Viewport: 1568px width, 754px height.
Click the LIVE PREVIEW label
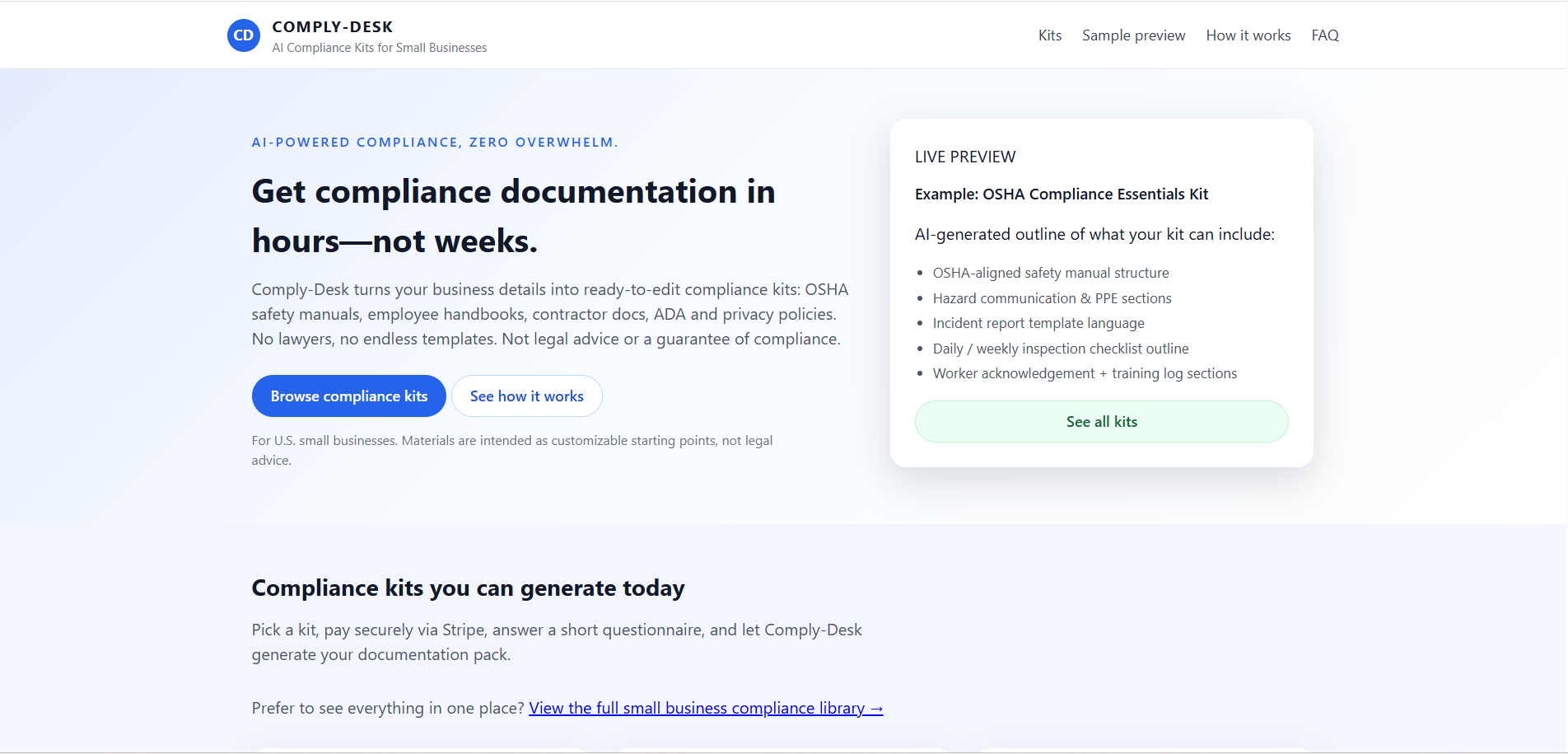tap(965, 157)
